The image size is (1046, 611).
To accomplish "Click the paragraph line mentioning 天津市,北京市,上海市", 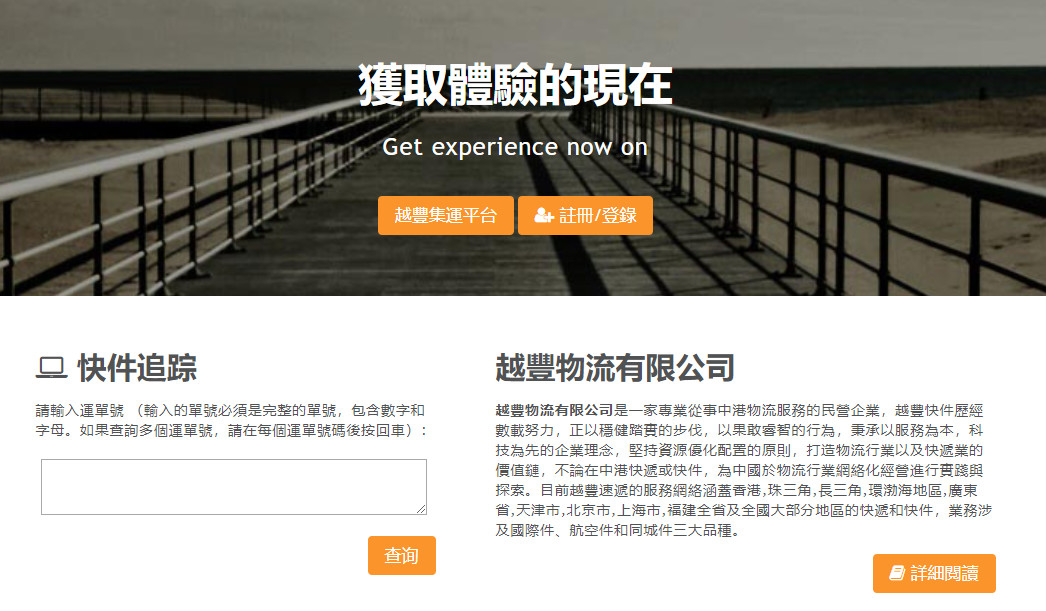I will point(743,510).
